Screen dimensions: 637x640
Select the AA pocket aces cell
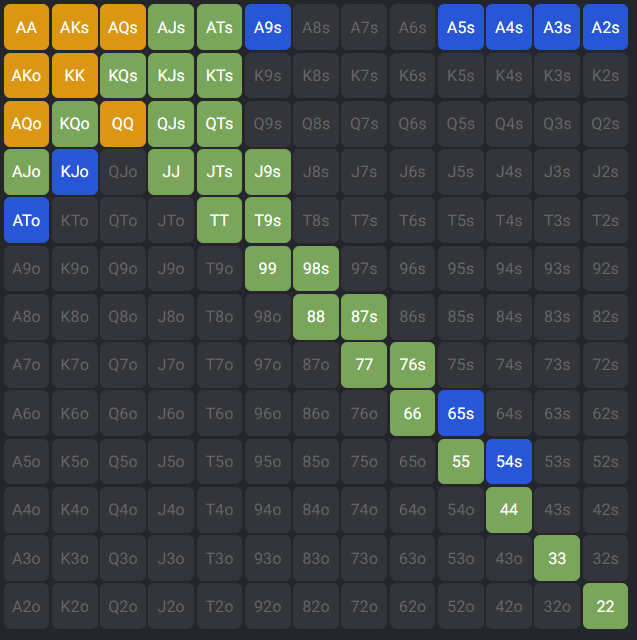(26, 27)
